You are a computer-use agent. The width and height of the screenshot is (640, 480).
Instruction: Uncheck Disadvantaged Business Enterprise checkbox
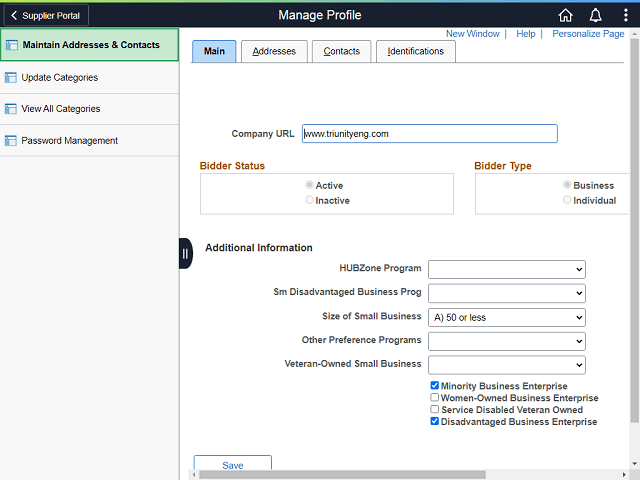435,421
